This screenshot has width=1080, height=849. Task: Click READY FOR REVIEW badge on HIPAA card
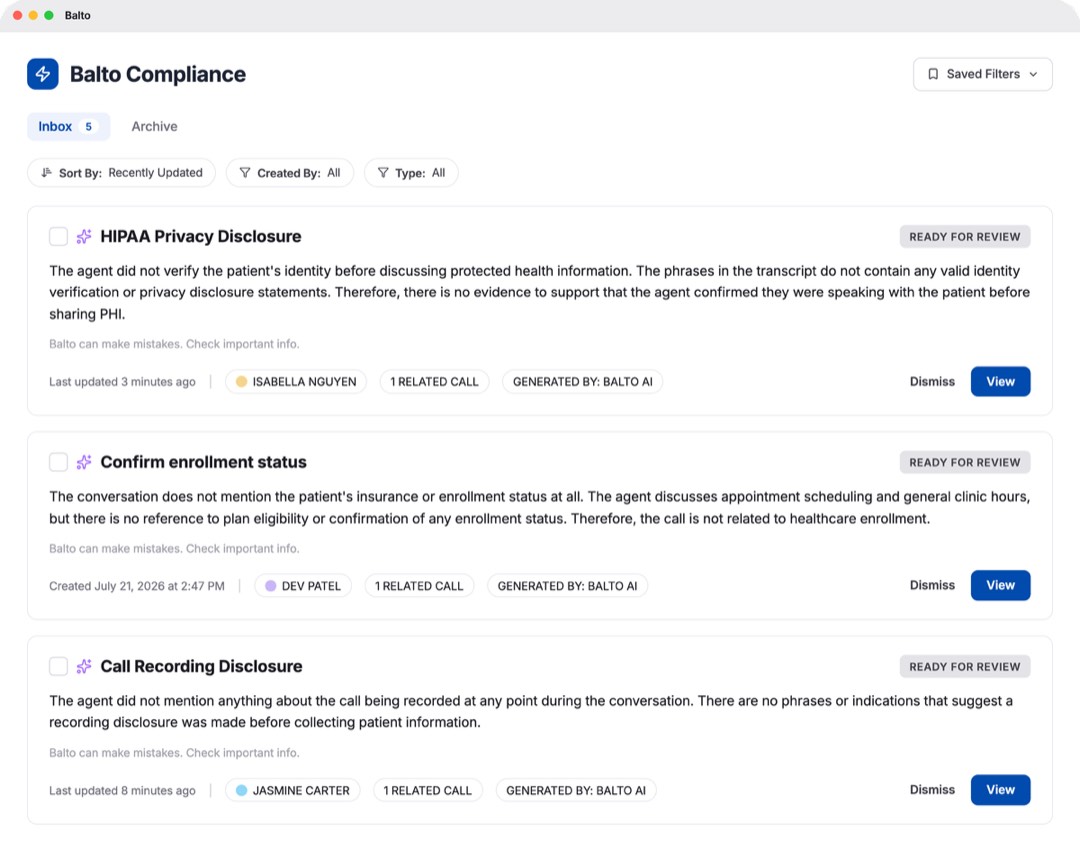[x=964, y=236]
